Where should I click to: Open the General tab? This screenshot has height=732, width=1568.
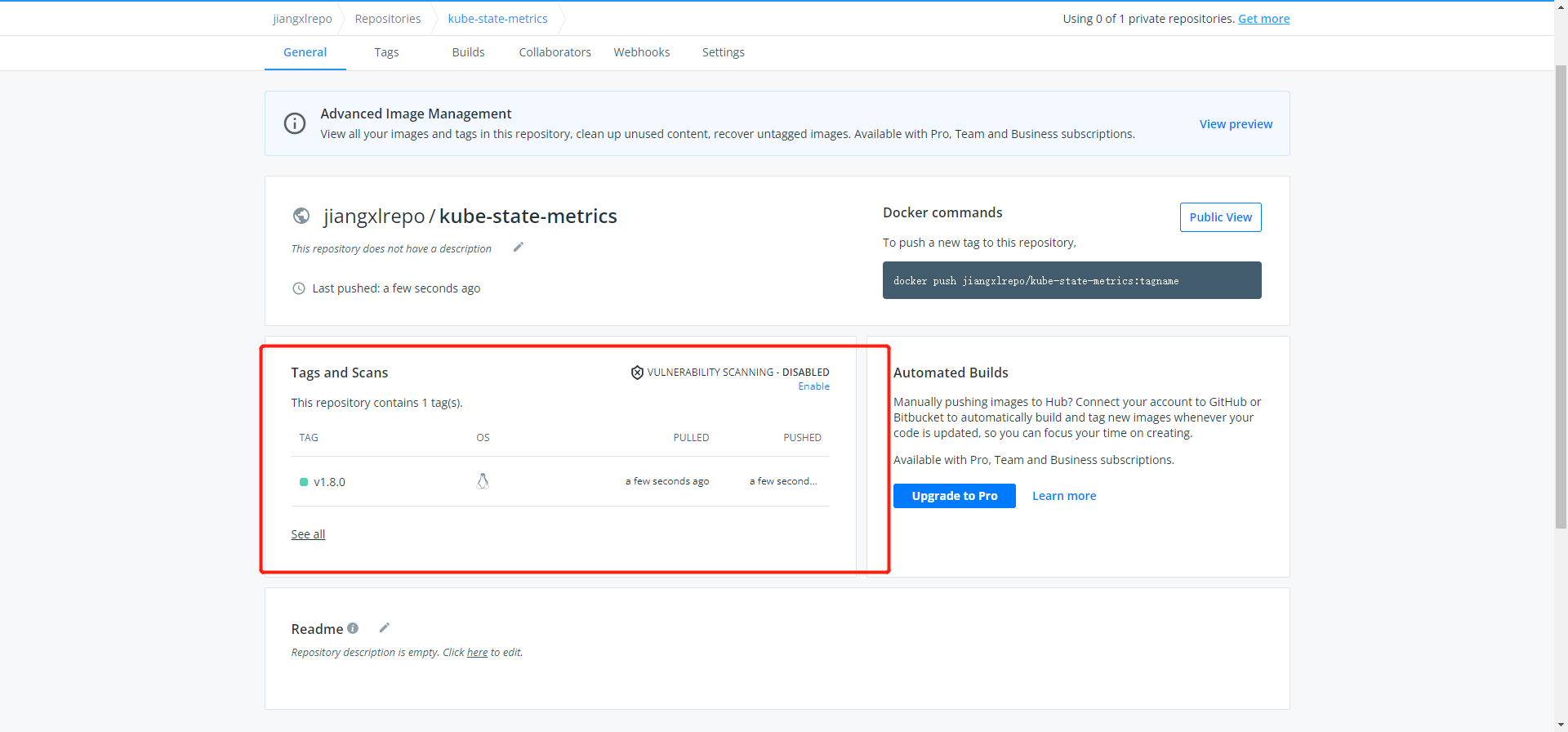click(305, 52)
